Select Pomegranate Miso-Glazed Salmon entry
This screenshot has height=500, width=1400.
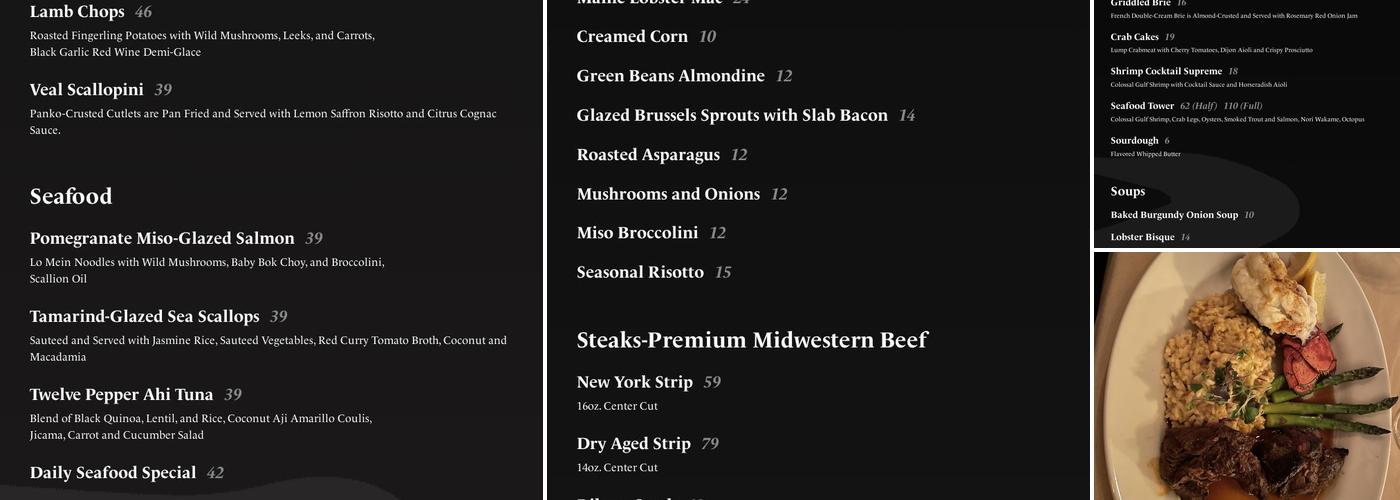pos(162,238)
